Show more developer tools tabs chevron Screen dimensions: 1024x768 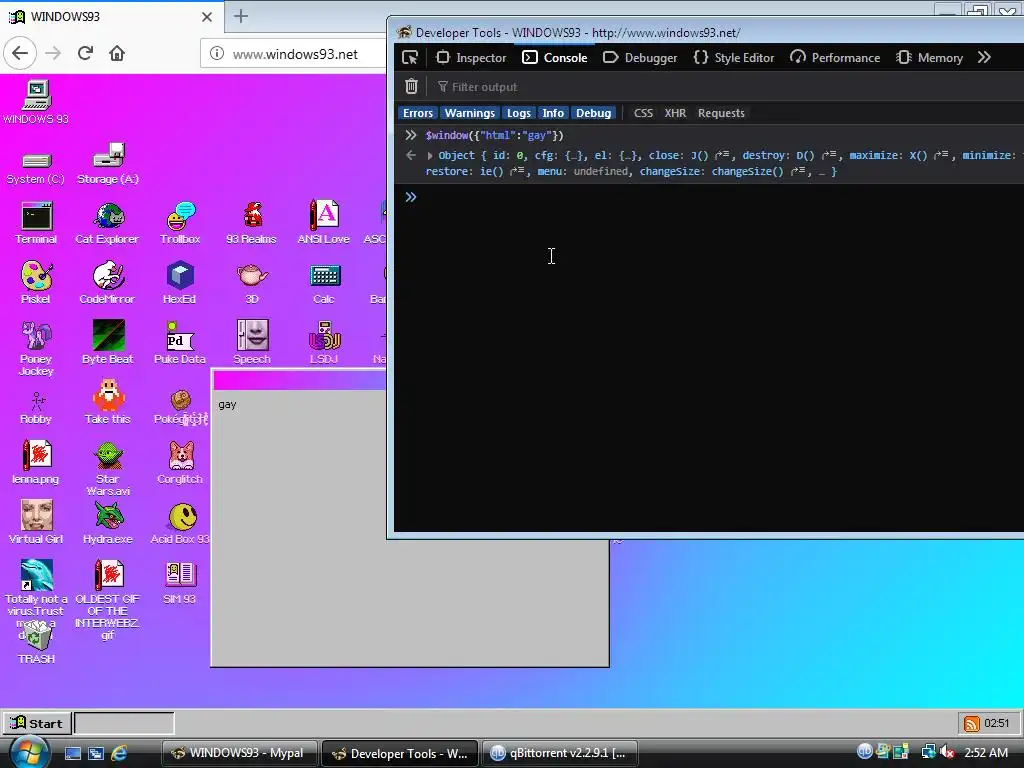tap(984, 57)
